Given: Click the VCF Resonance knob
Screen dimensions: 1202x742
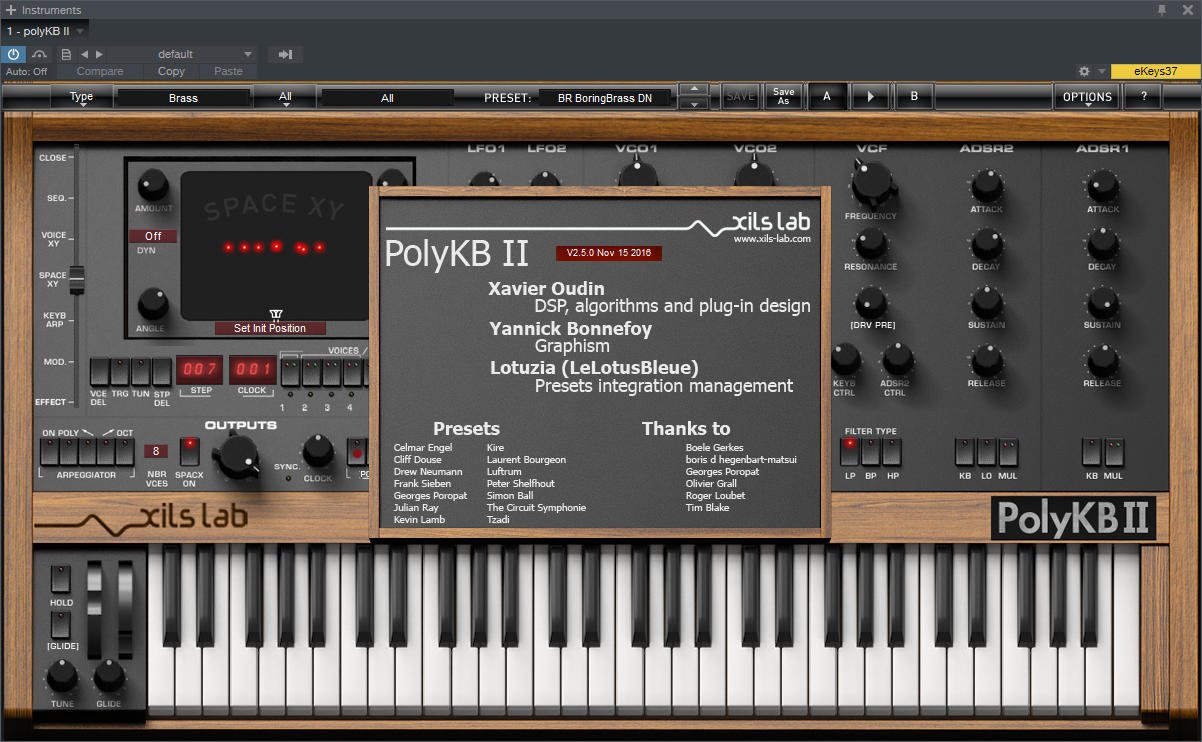Looking at the screenshot, I should (x=870, y=243).
